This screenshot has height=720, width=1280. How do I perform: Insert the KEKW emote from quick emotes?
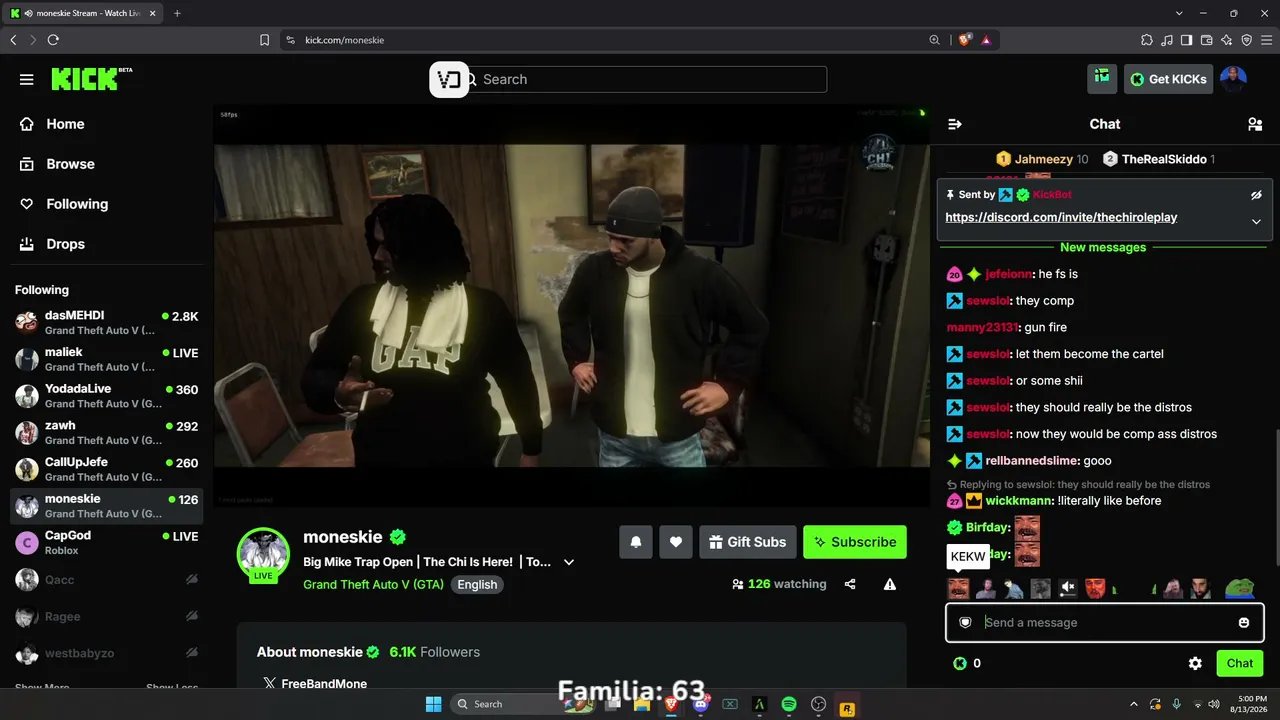[958, 588]
